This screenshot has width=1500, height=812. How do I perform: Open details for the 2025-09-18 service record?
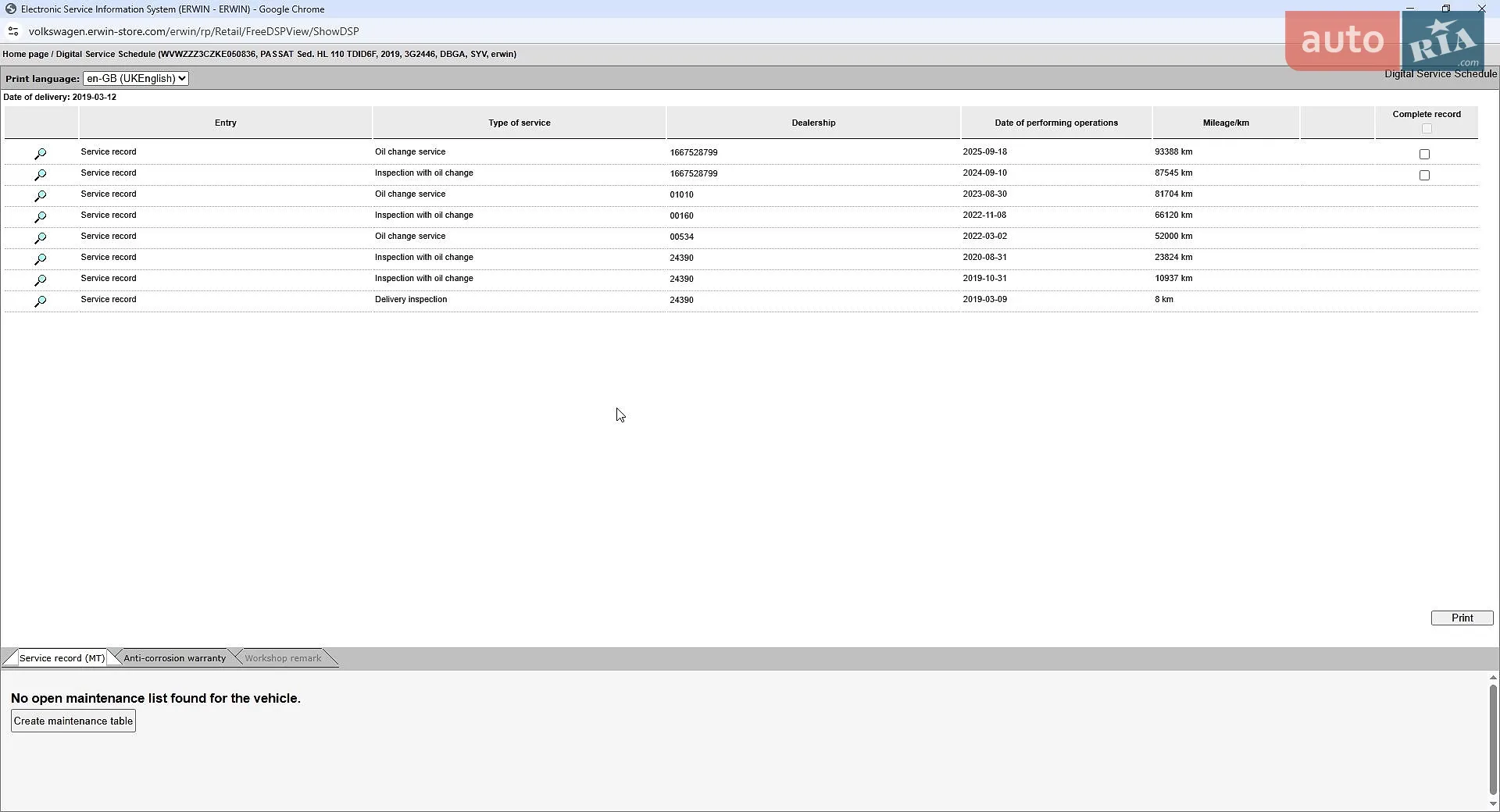coord(41,154)
